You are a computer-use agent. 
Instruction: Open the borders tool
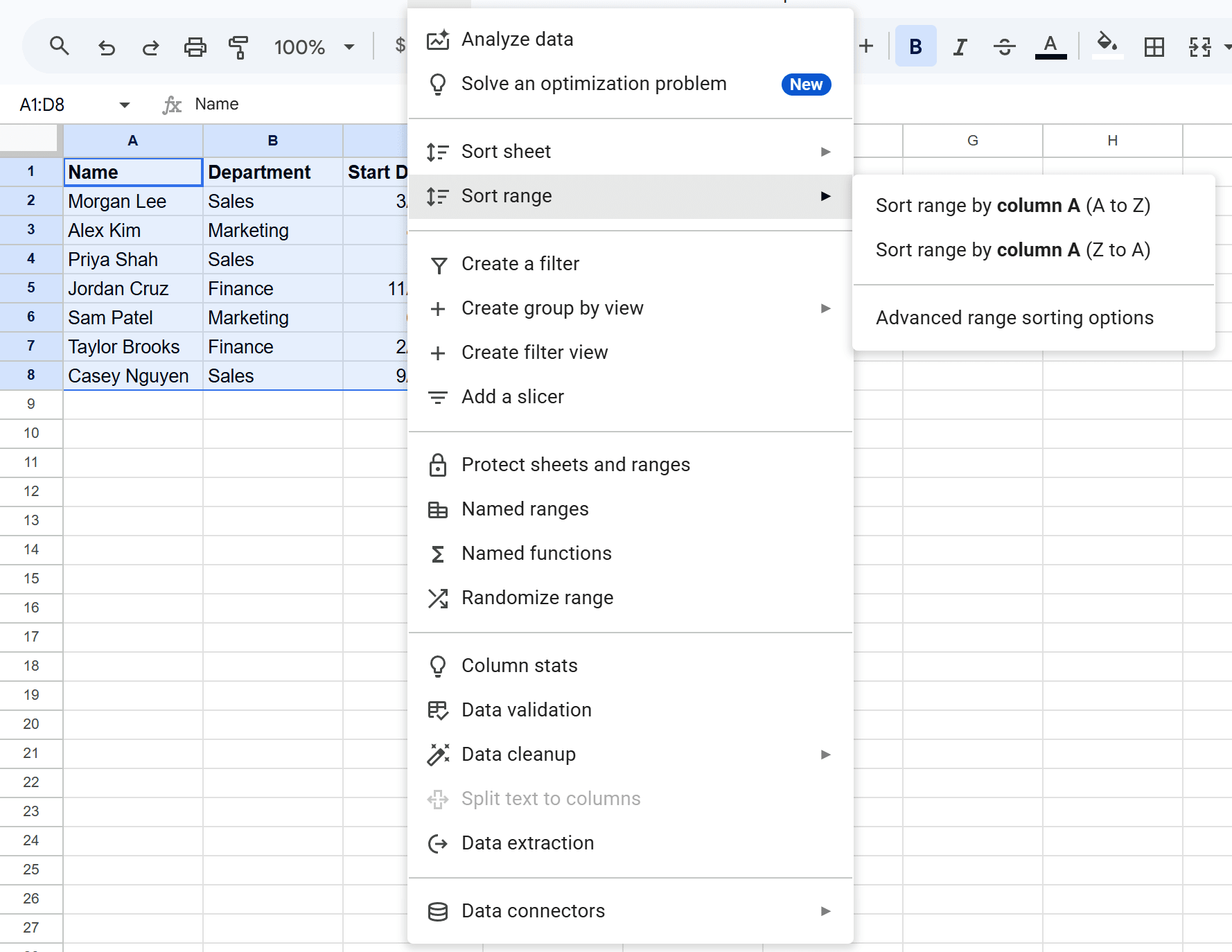click(x=1154, y=47)
